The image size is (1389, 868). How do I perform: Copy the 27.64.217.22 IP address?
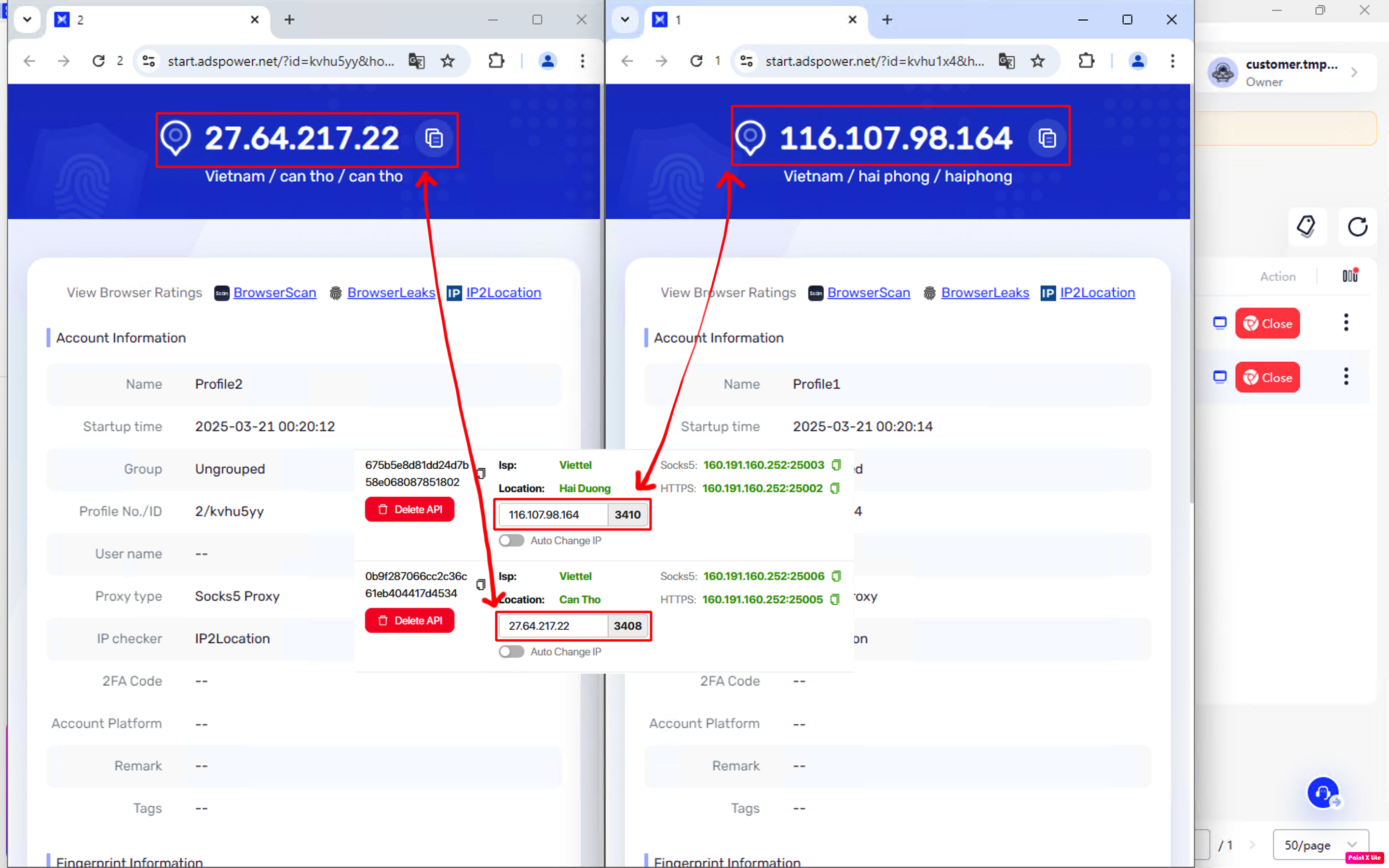tap(434, 138)
